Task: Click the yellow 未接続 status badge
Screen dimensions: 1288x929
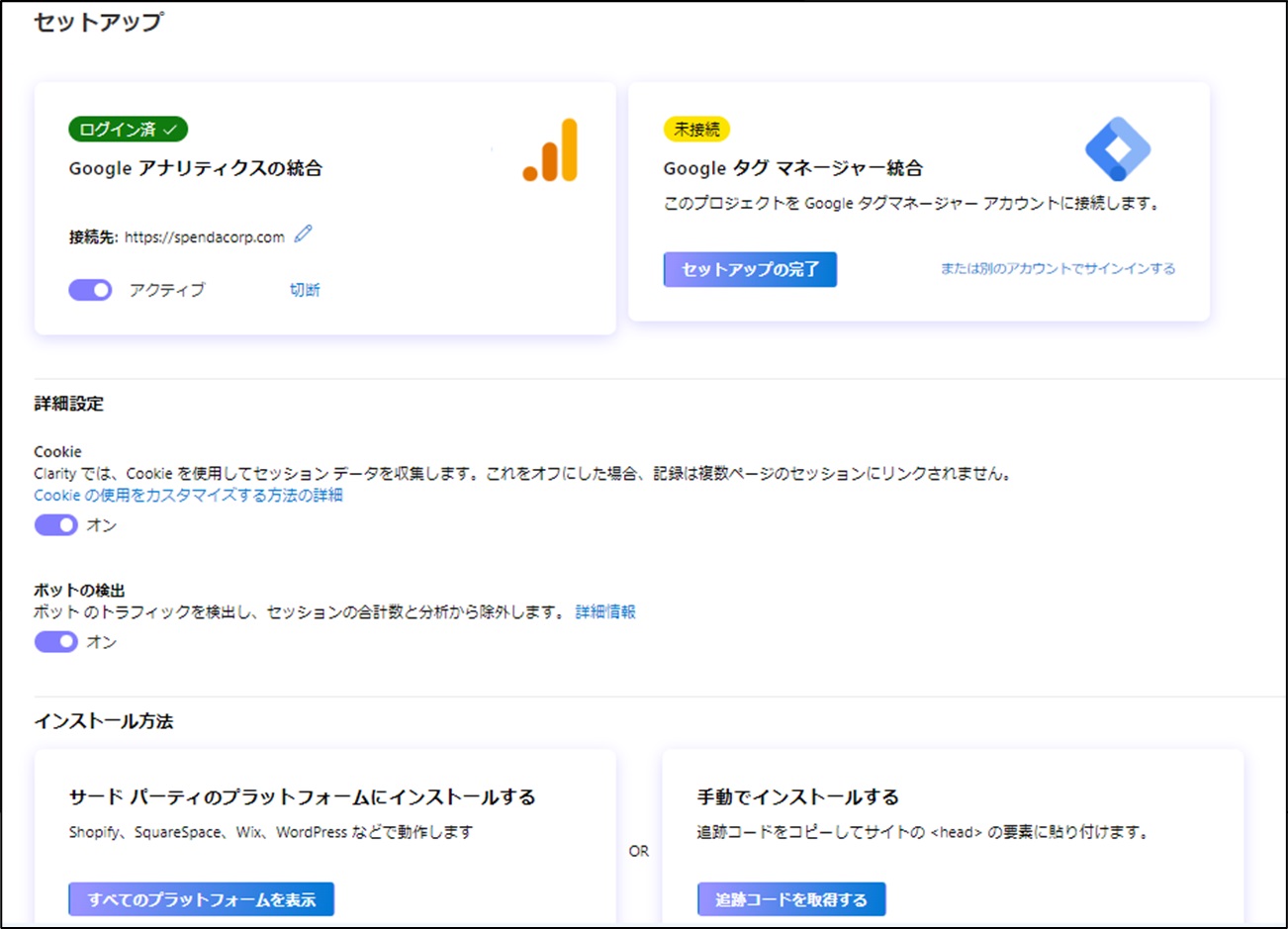Action: pos(696,130)
